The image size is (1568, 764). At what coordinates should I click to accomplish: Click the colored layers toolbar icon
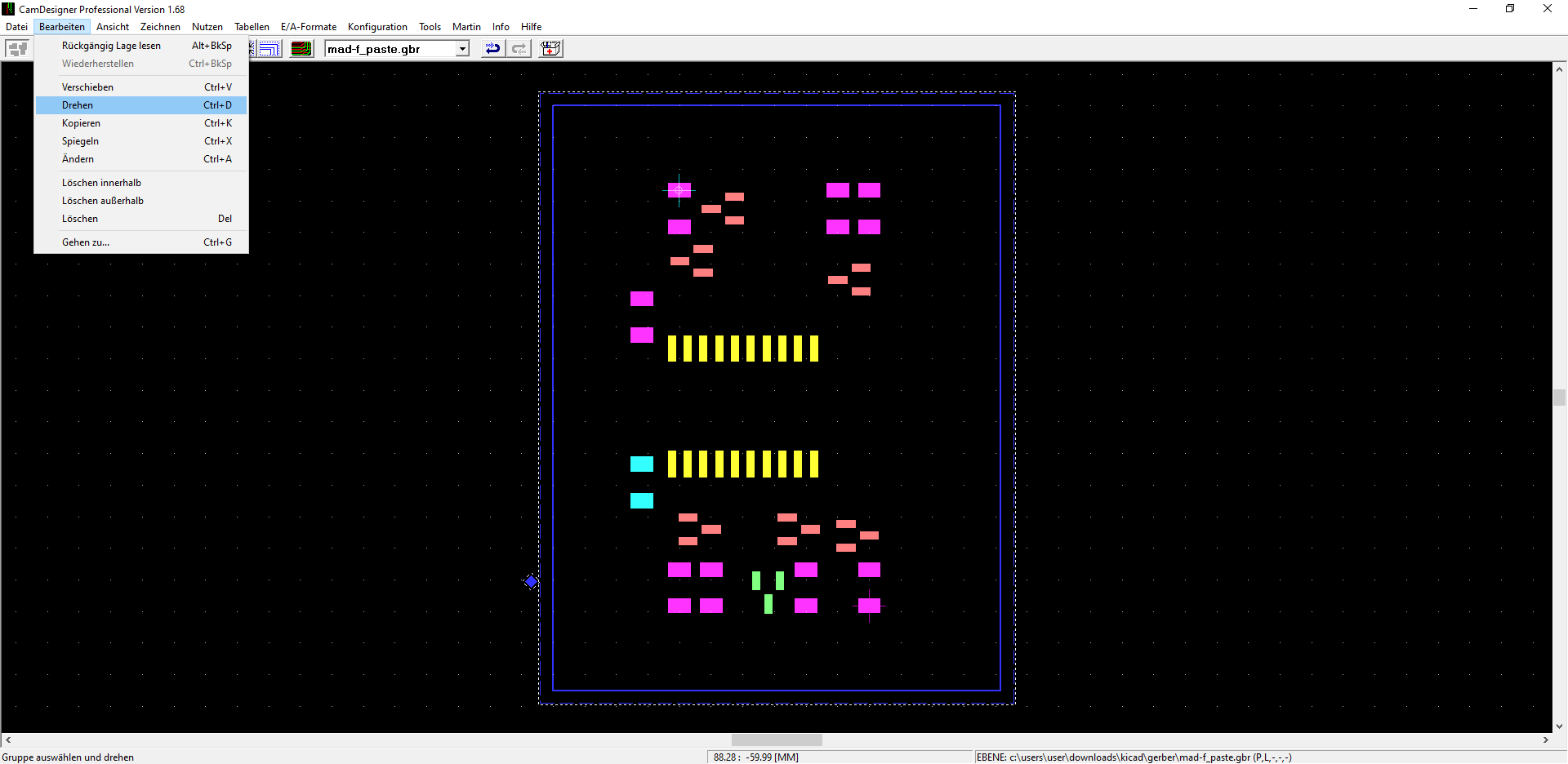[301, 49]
